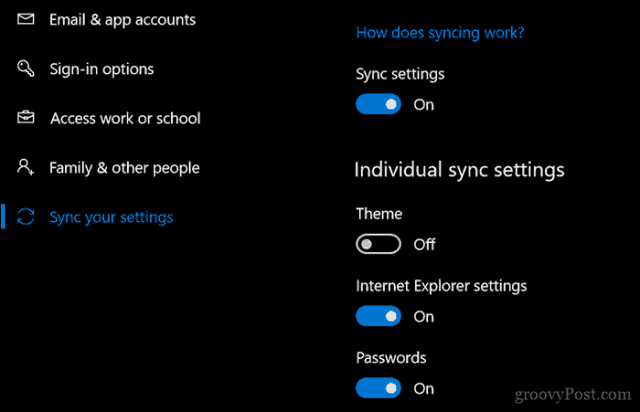Open the How does syncing work link

tap(440, 33)
